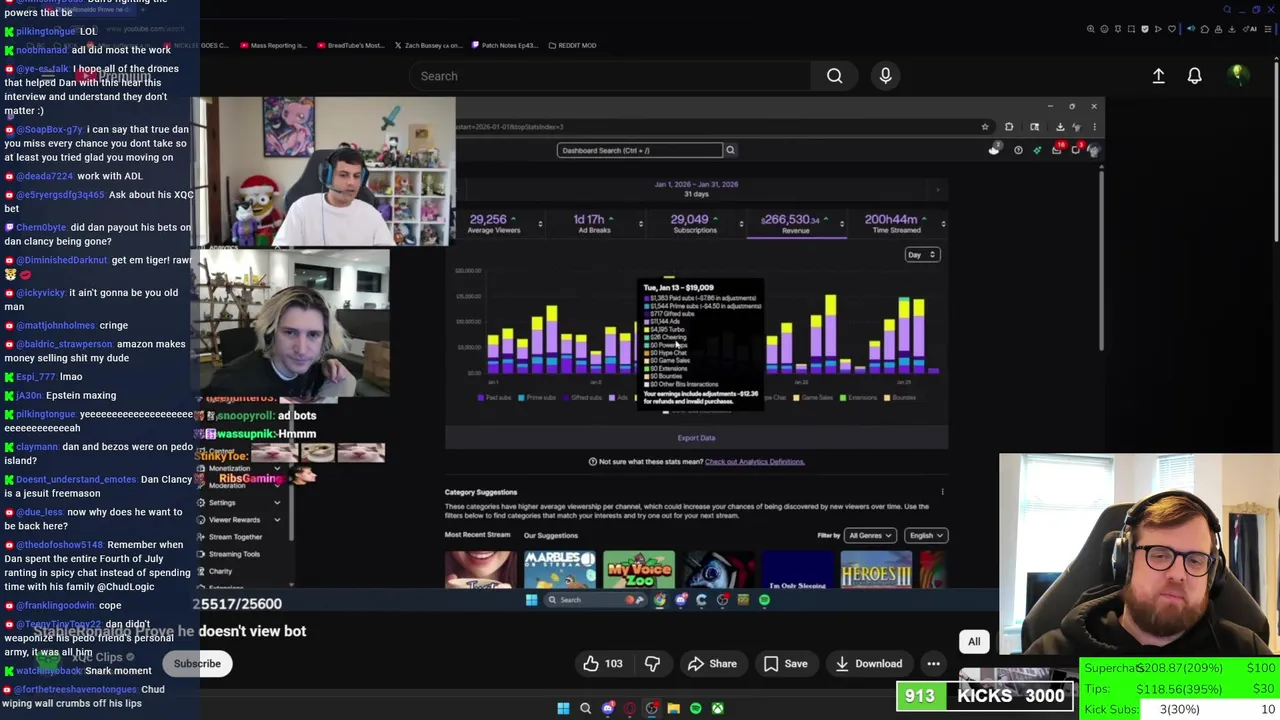Like the video with 103 likes
The image size is (1280, 720).
[x=603, y=663]
